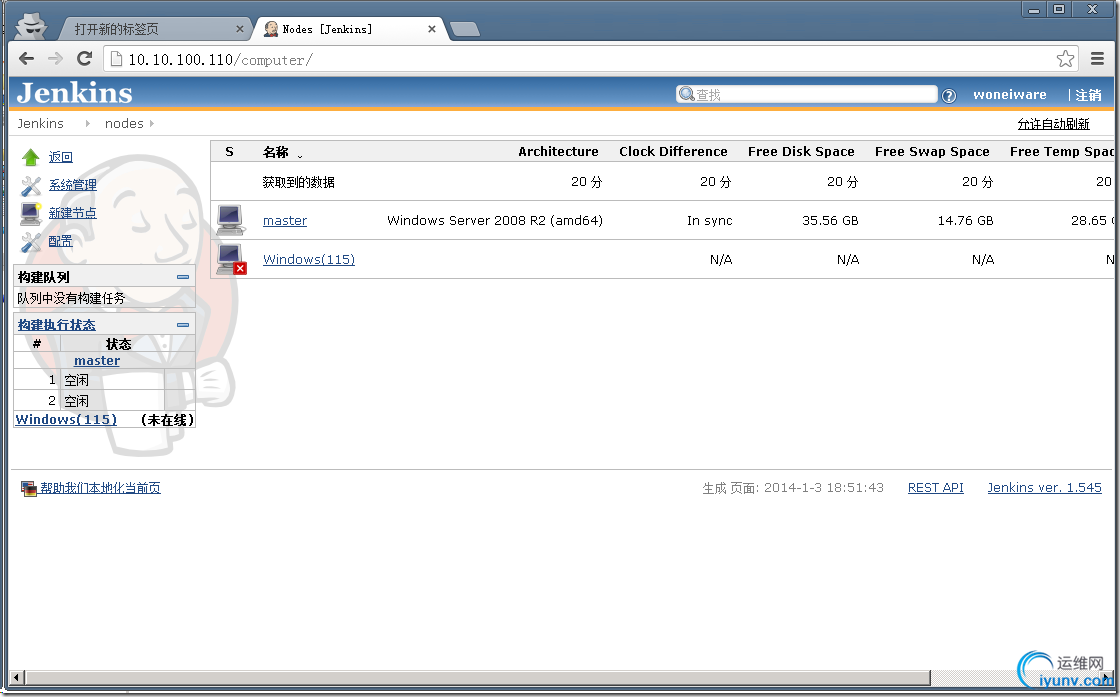1120x697 pixels.
Task: Click the page icon in address bar
Action: tap(116, 59)
